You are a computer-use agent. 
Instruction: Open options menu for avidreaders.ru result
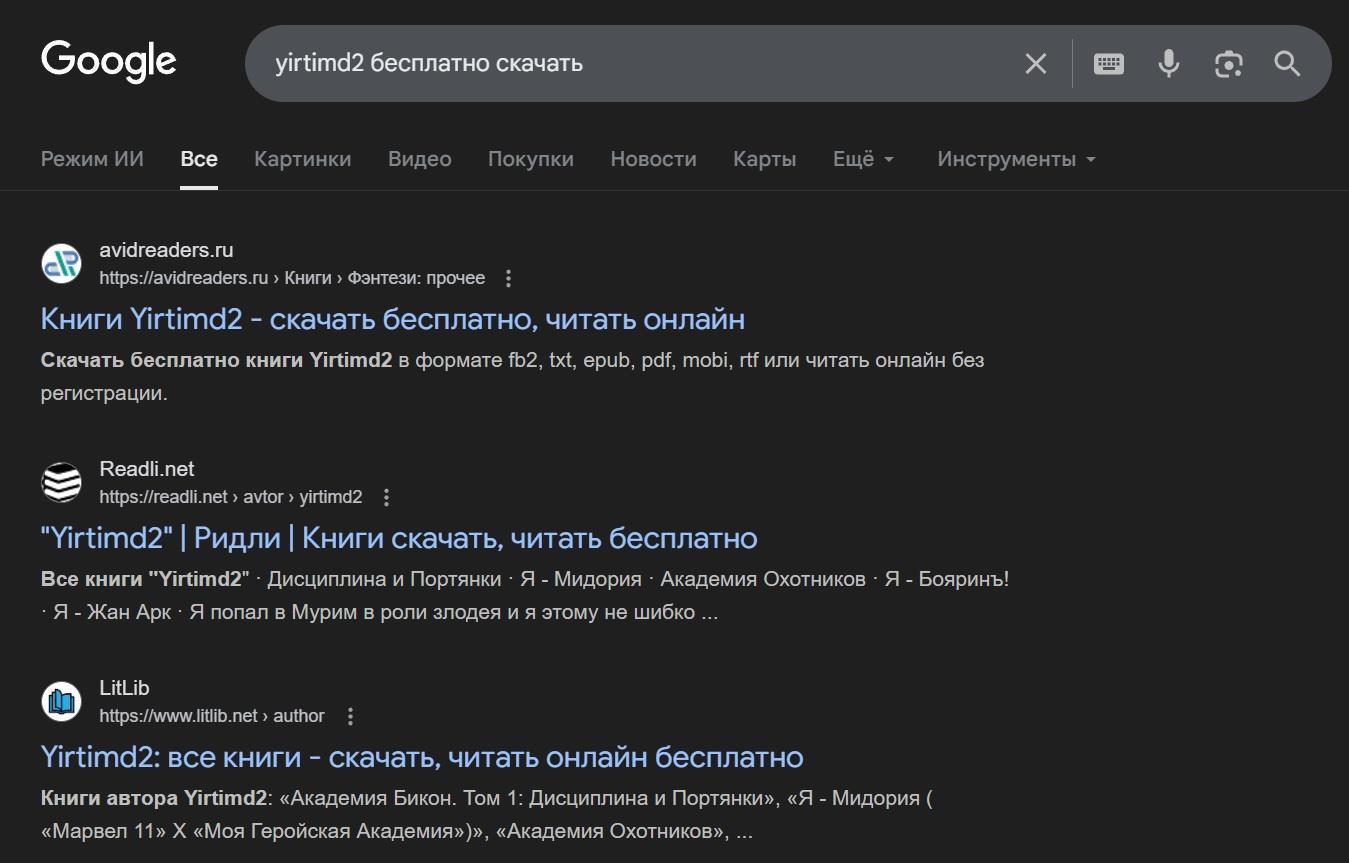509,278
